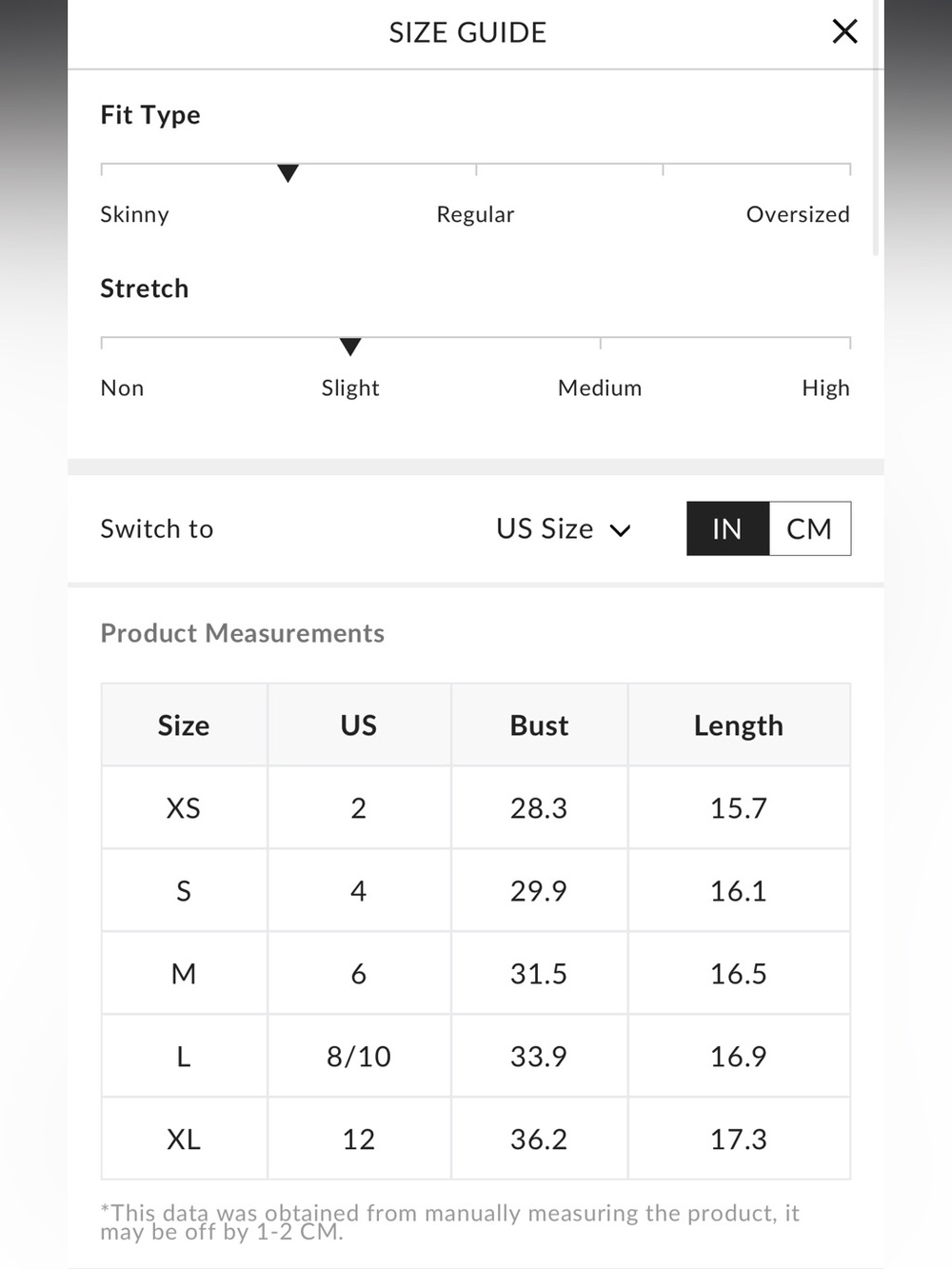Select the XS size row
The image size is (952, 1269).
point(476,807)
